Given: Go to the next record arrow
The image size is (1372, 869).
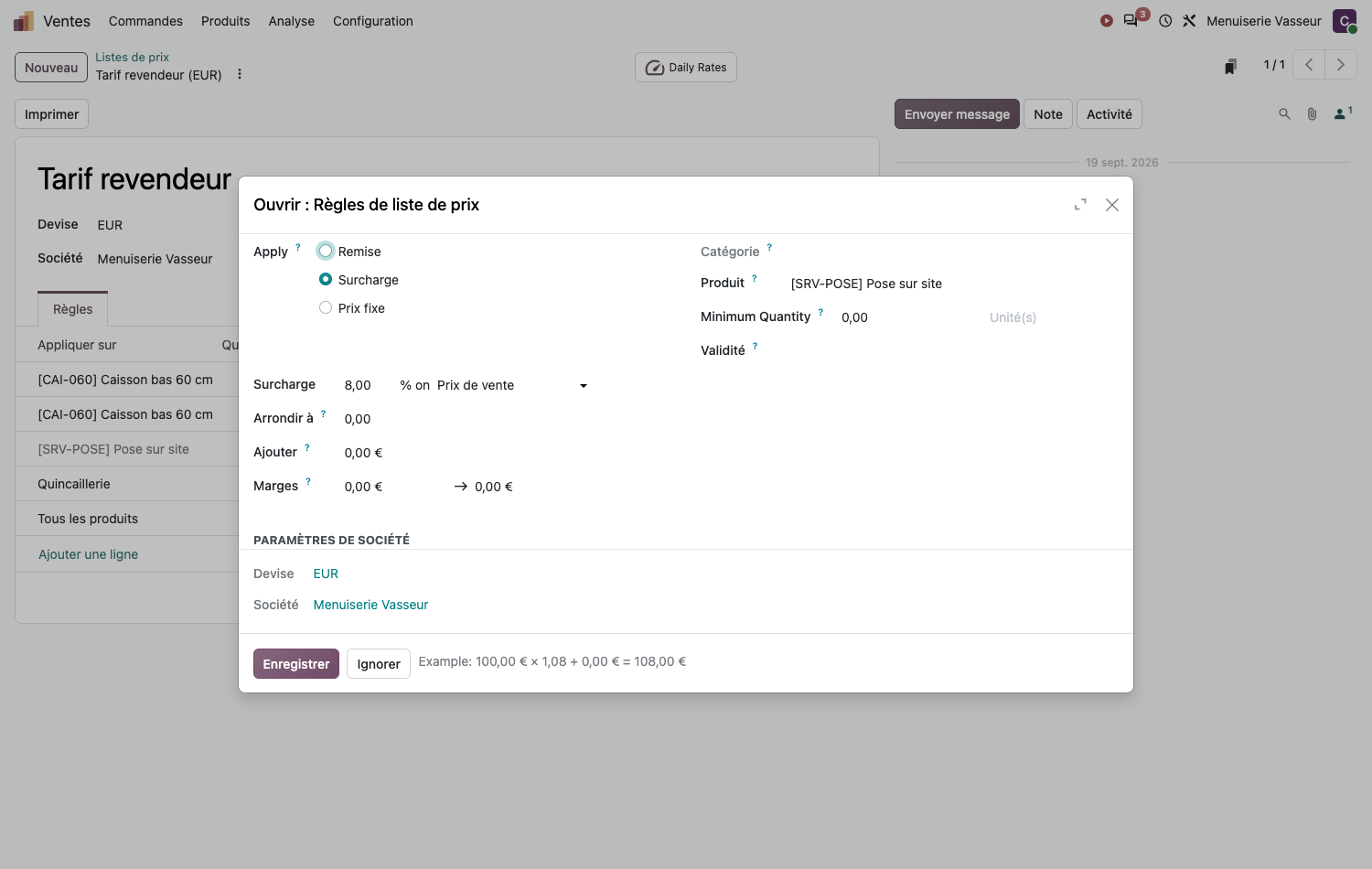Looking at the screenshot, I should coord(1341,65).
